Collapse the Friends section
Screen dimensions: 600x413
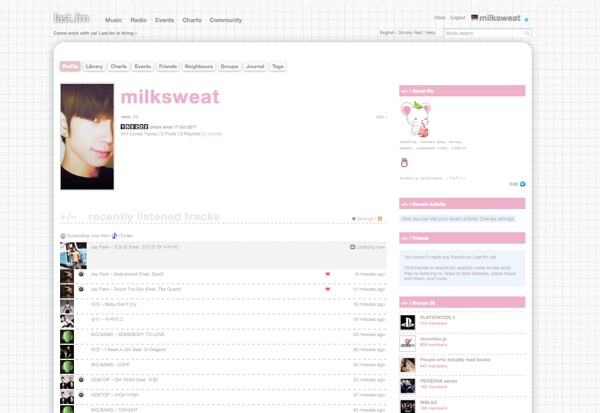point(404,238)
